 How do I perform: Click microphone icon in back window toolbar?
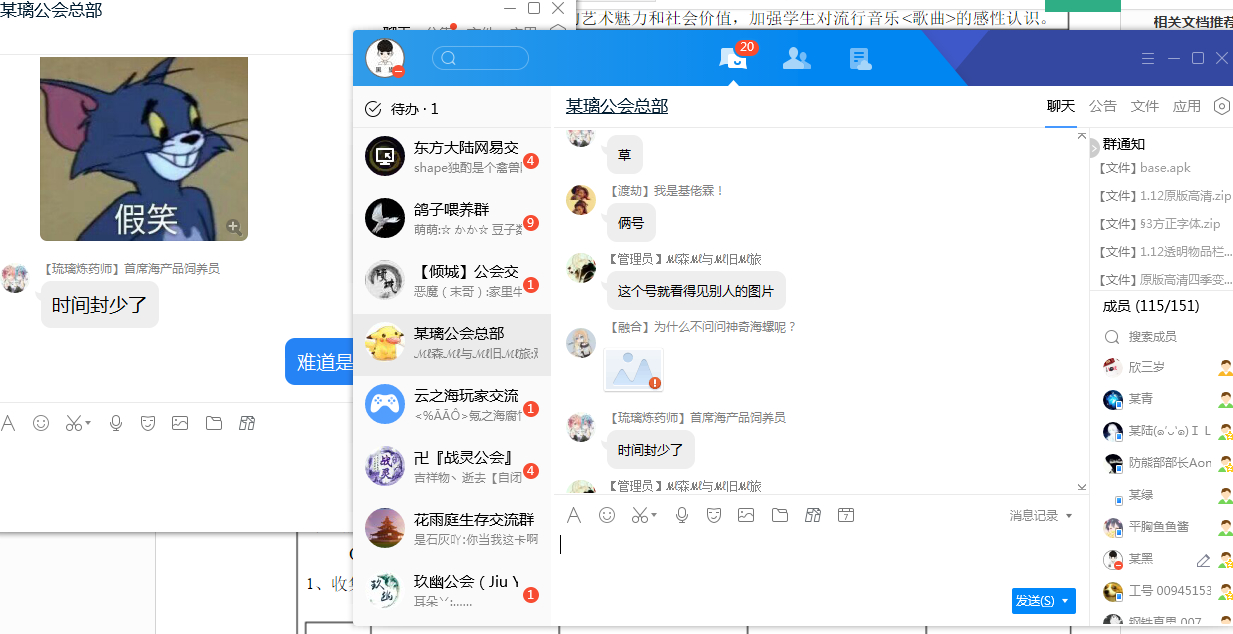(x=116, y=423)
